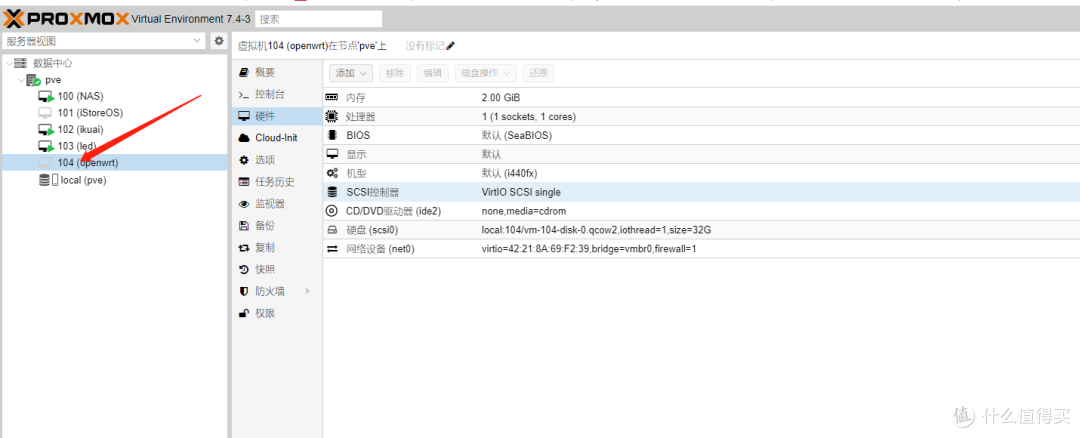Click the display monitor row icon
Screen dimensions: 1080x438
332,154
